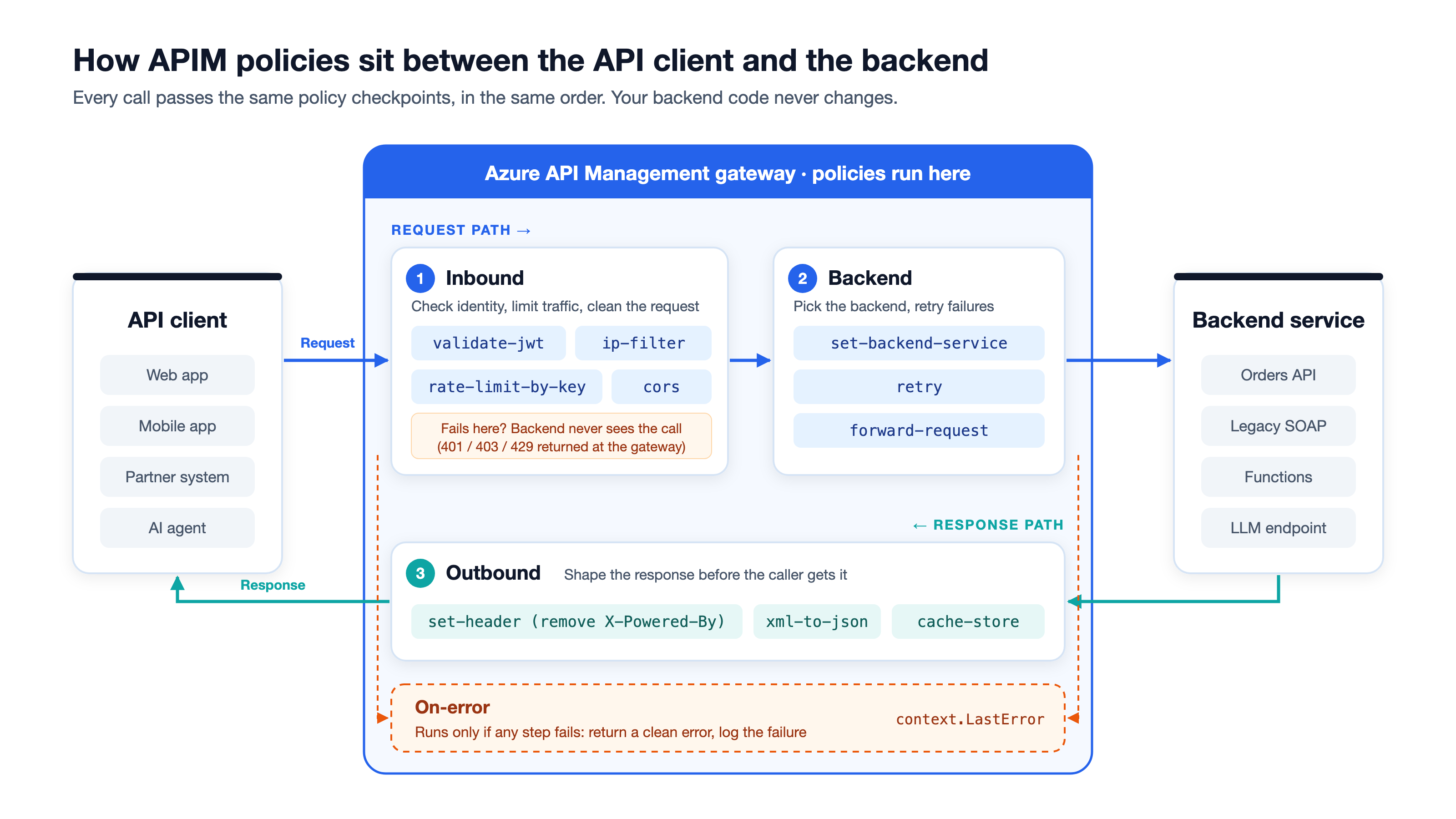Select the ip-filter policy chip
The height and width of the screenshot is (819, 1456).
643,343
